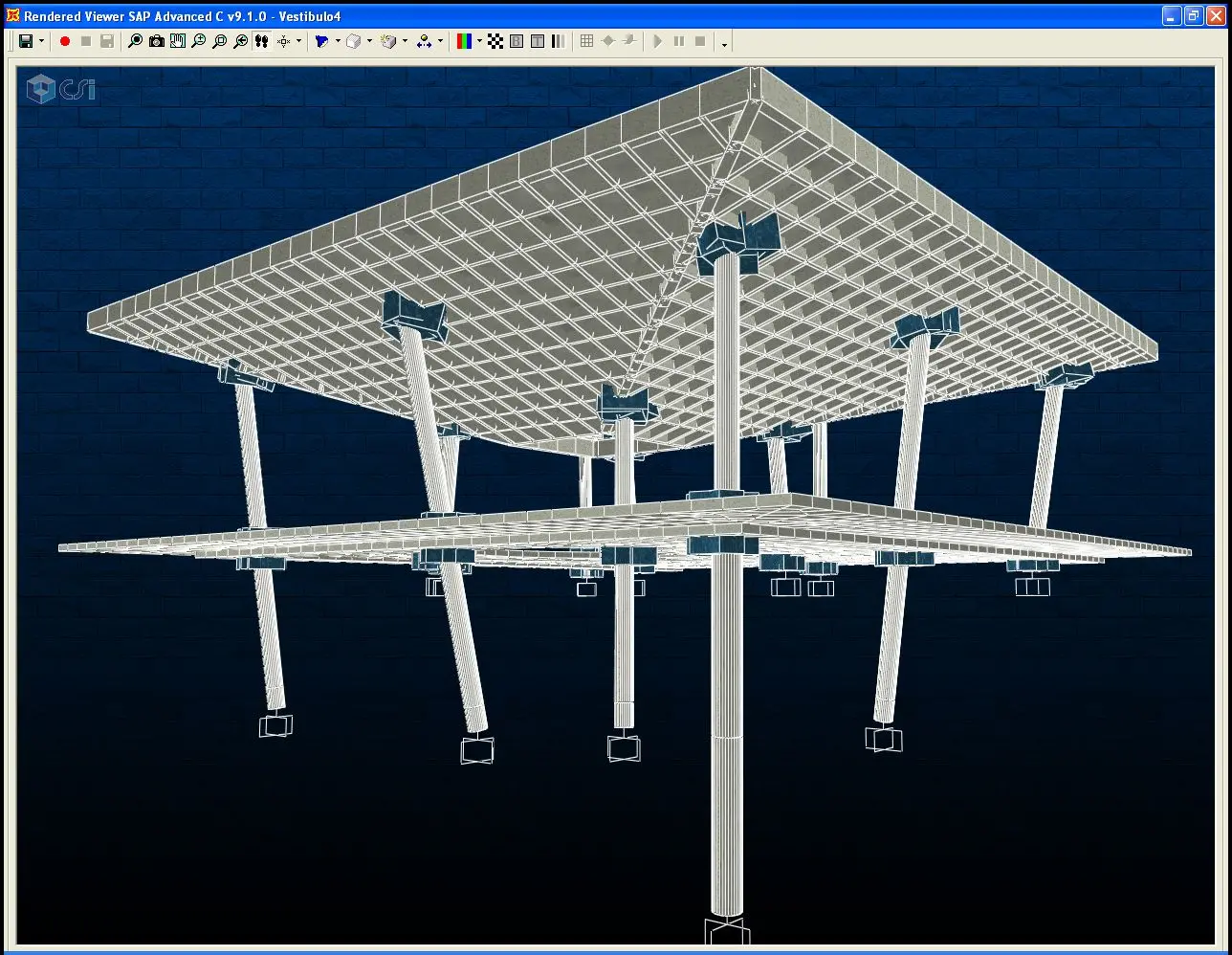Click the blue perspective view cone icon
Screen dimensions: 1232x955
(x=321, y=41)
